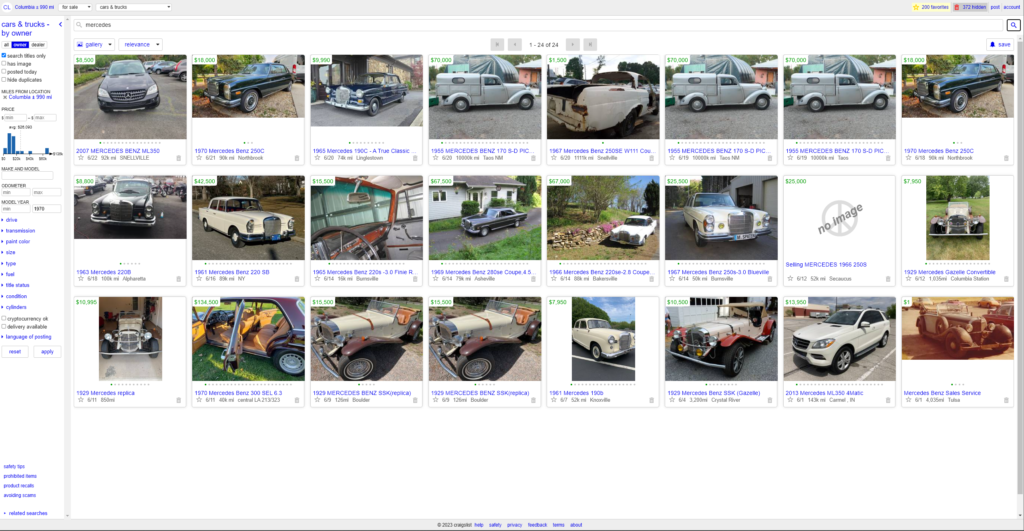Switch seller filter to all
This screenshot has width=1024, height=531.
coord(6,45)
